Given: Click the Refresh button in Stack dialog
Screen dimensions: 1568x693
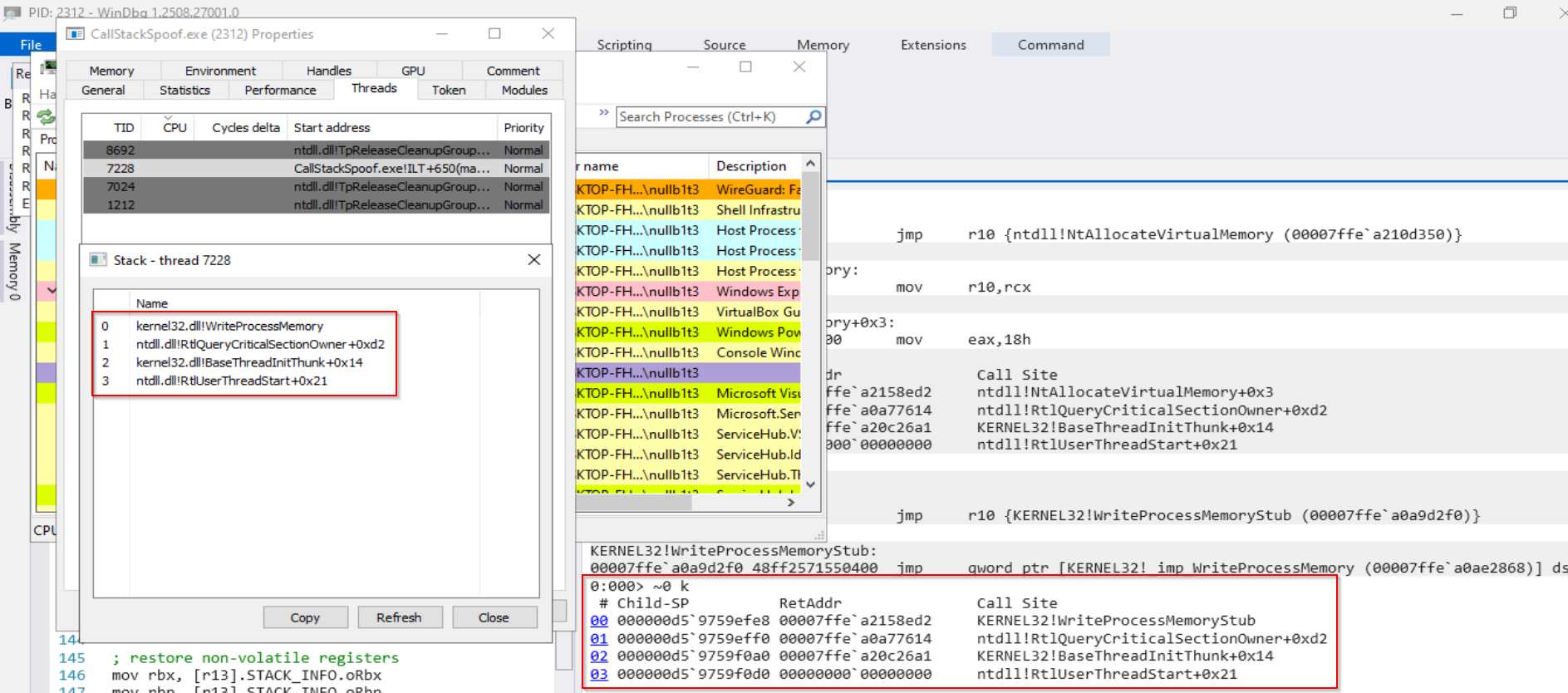Looking at the screenshot, I should (x=399, y=617).
